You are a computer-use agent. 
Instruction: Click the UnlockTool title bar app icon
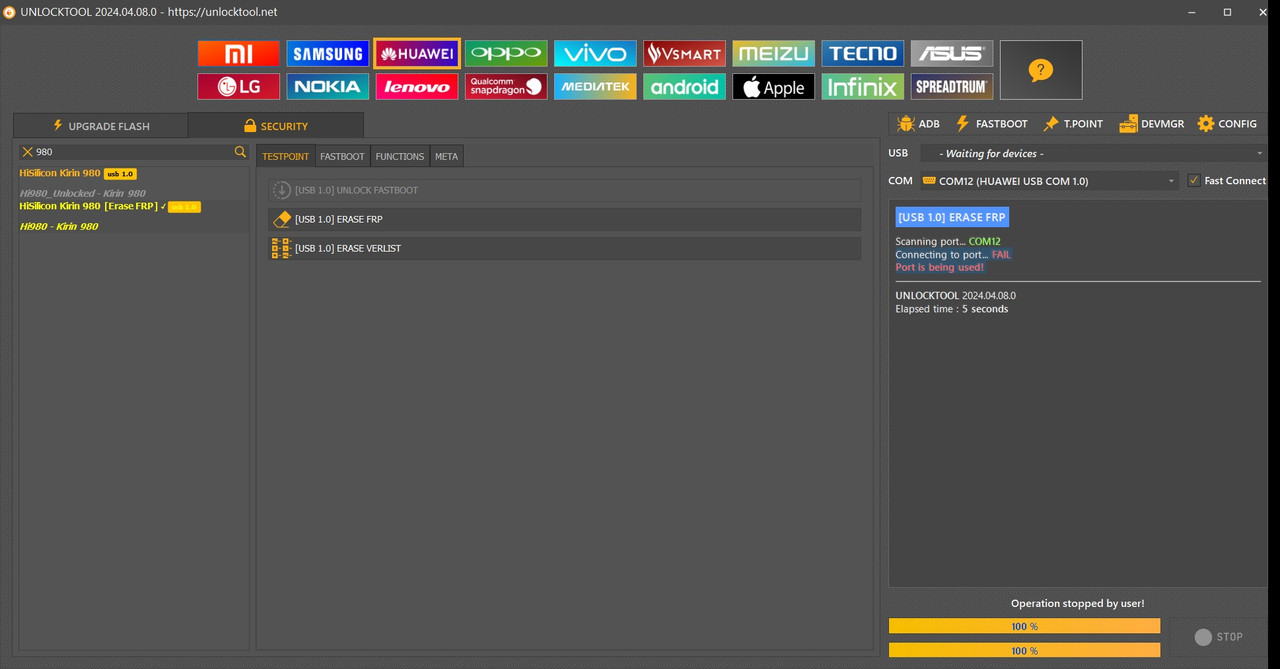[x=9, y=12]
